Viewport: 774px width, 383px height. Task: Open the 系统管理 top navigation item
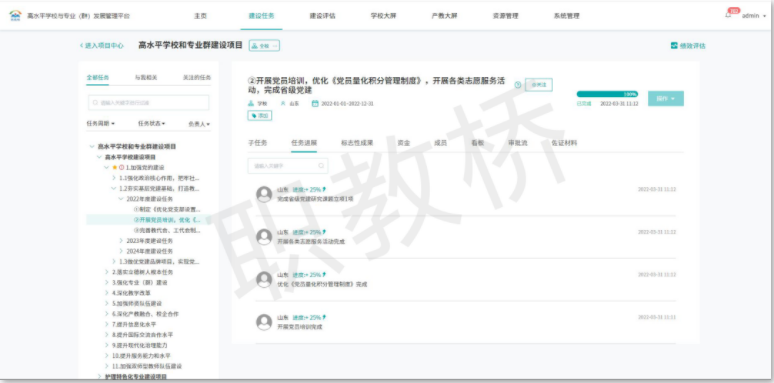point(567,16)
